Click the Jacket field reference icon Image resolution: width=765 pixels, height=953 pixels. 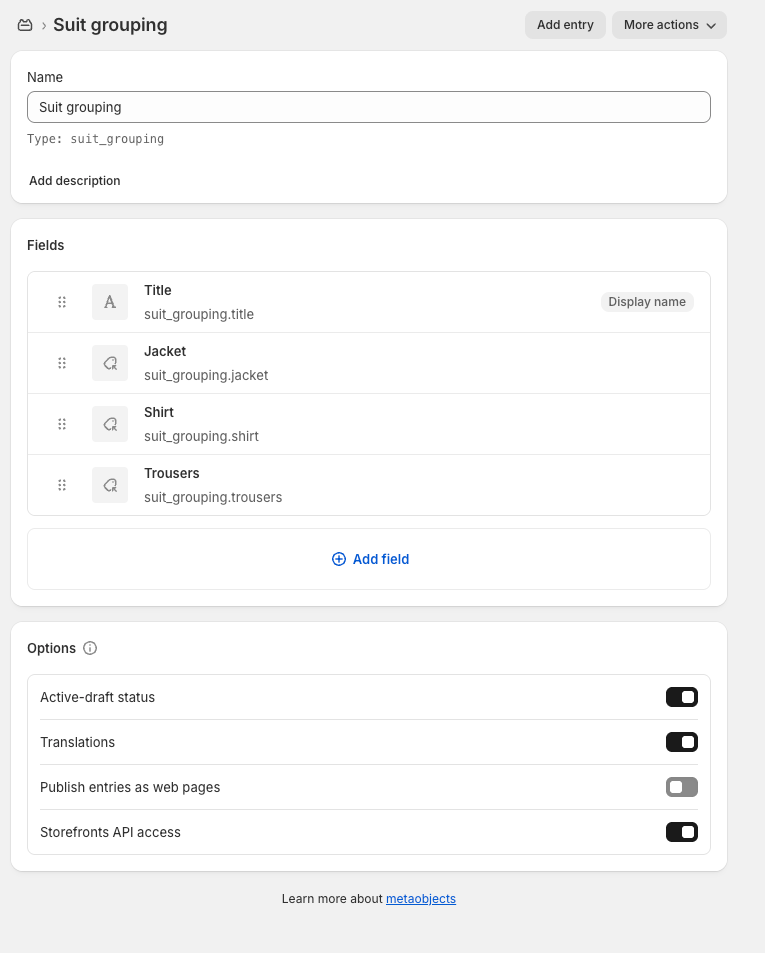(110, 363)
